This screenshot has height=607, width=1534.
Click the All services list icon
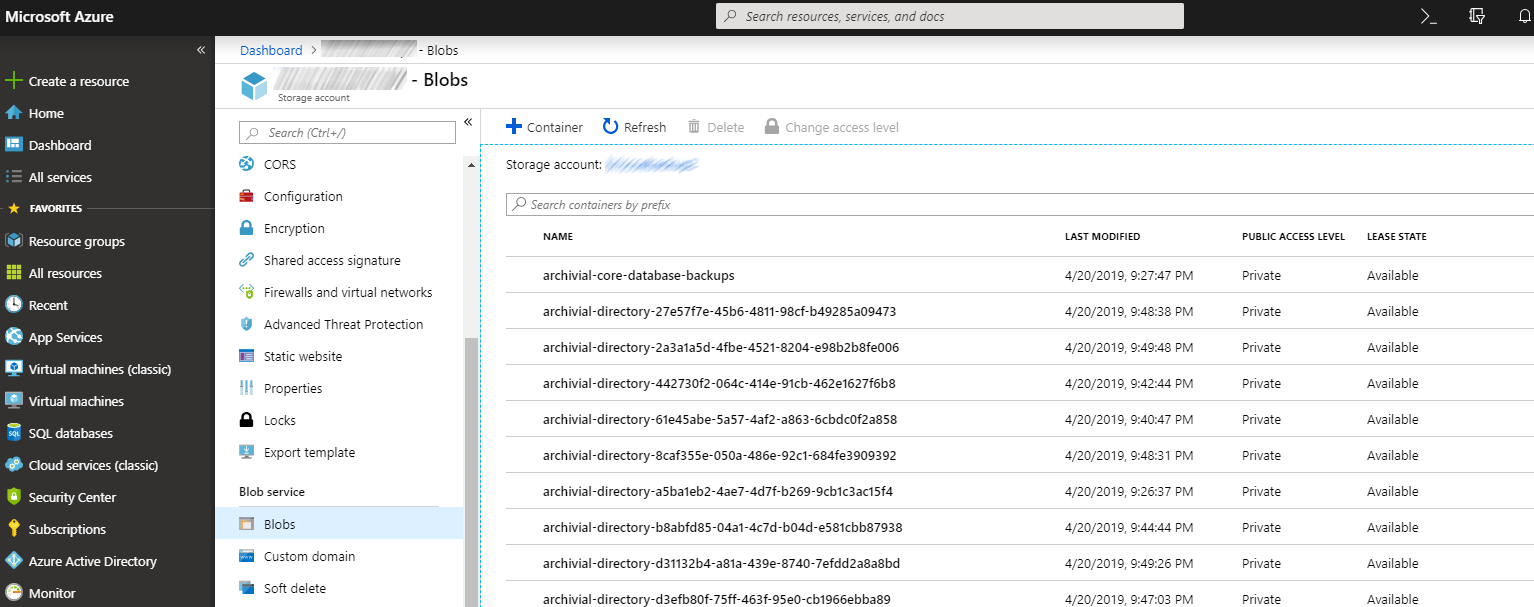pyautogui.click(x=14, y=177)
